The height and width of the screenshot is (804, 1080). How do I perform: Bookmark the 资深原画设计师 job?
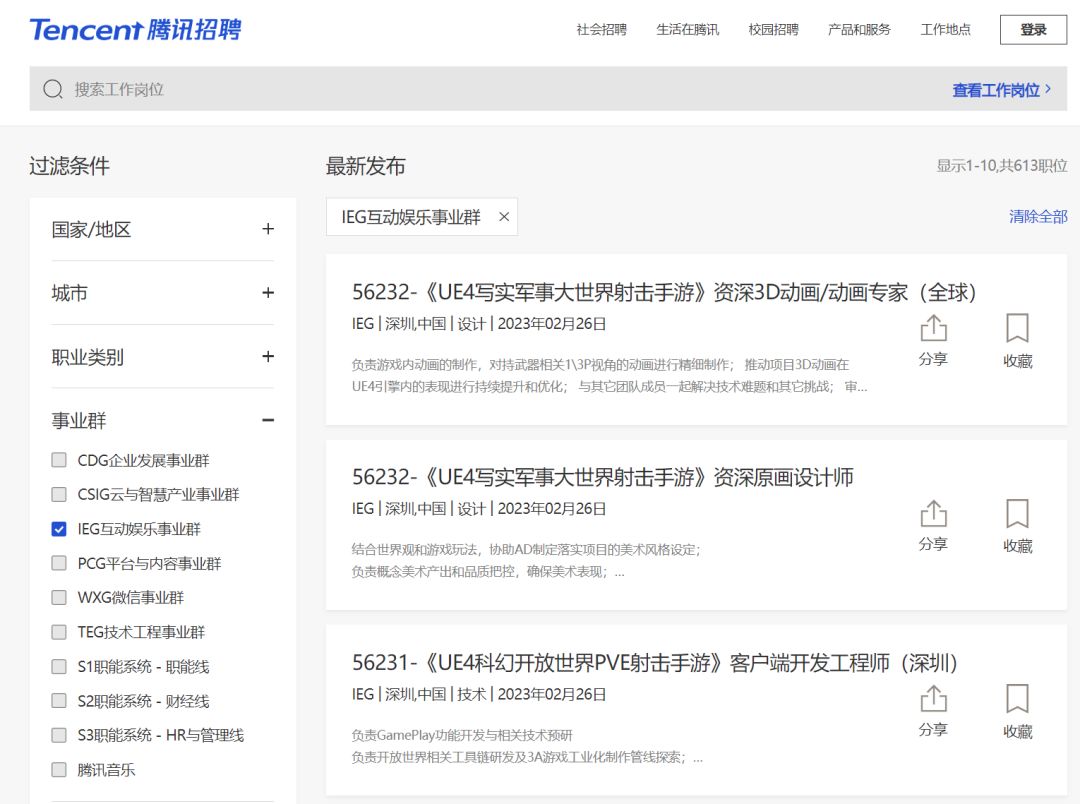(1017, 526)
